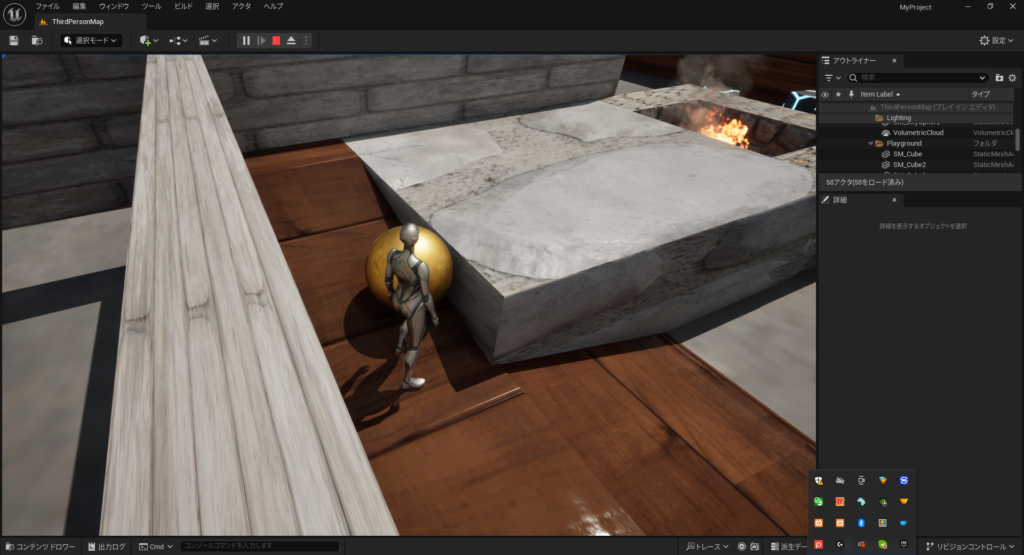Open the コンテンツドロワー button
This screenshot has height=555, width=1024.
[40, 547]
